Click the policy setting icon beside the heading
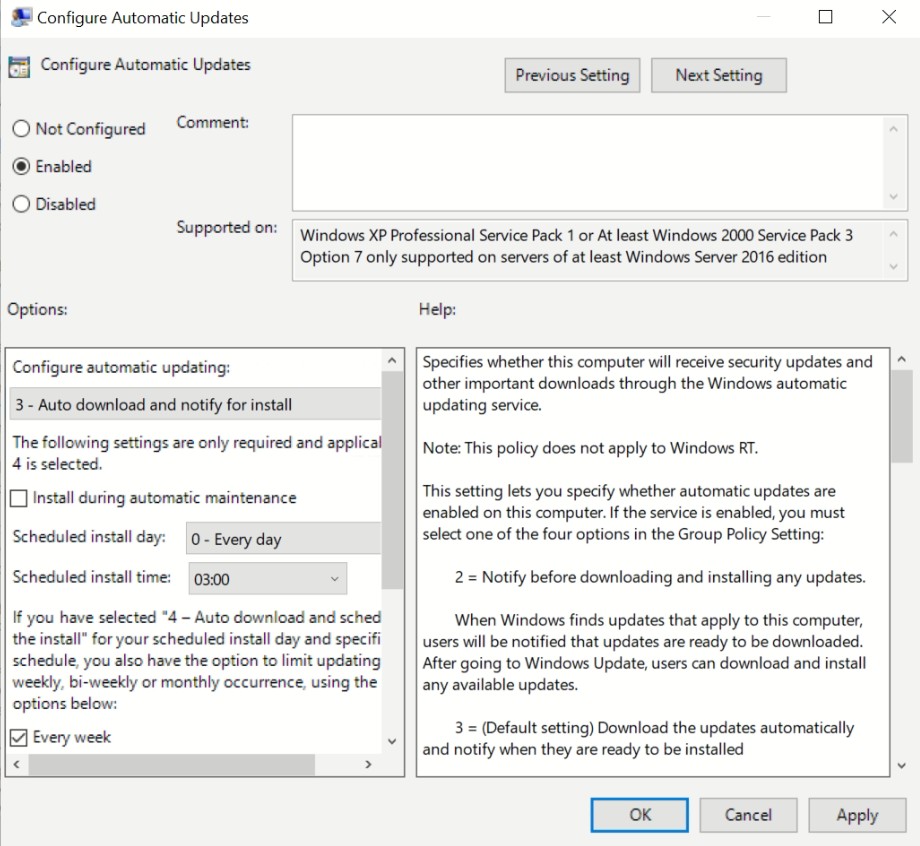920x846 pixels. point(19,67)
